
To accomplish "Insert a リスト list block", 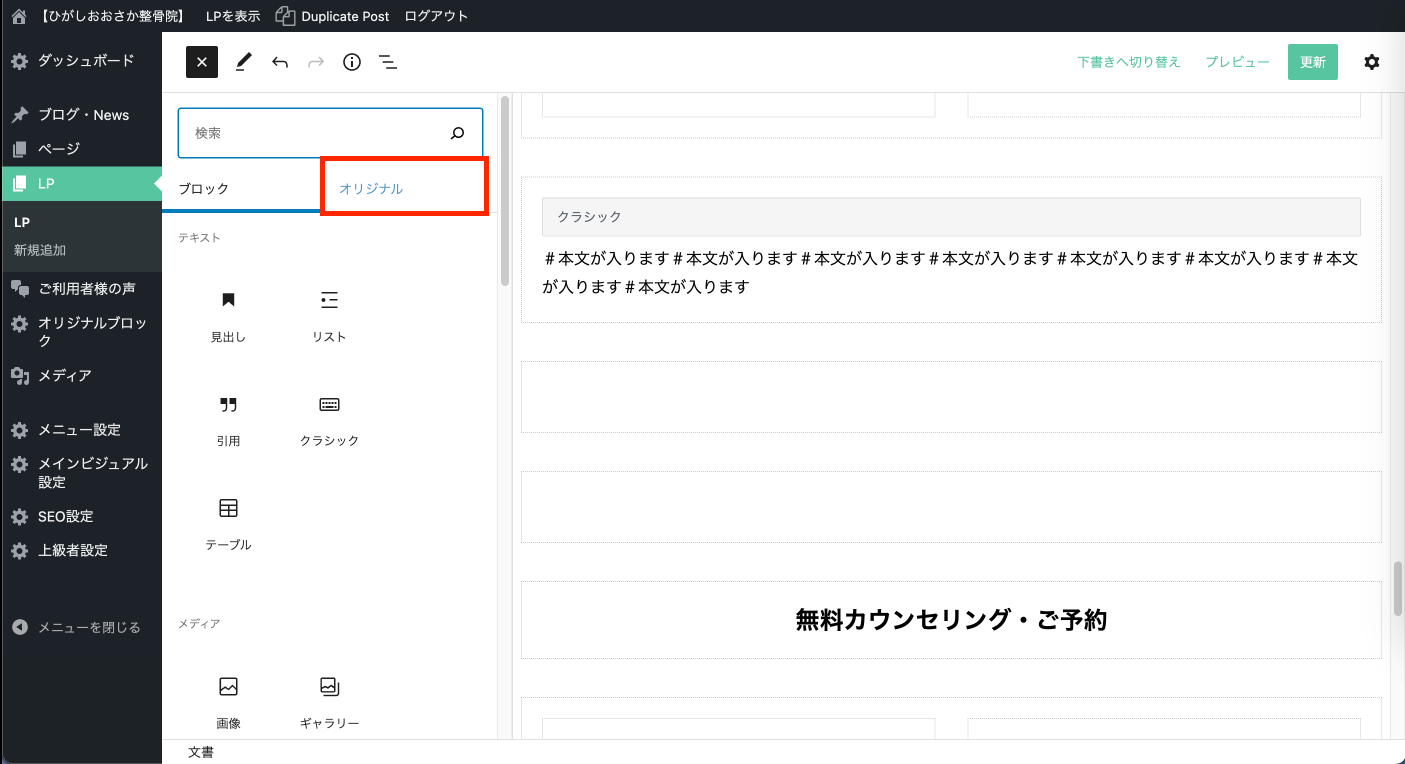I will pyautogui.click(x=329, y=315).
